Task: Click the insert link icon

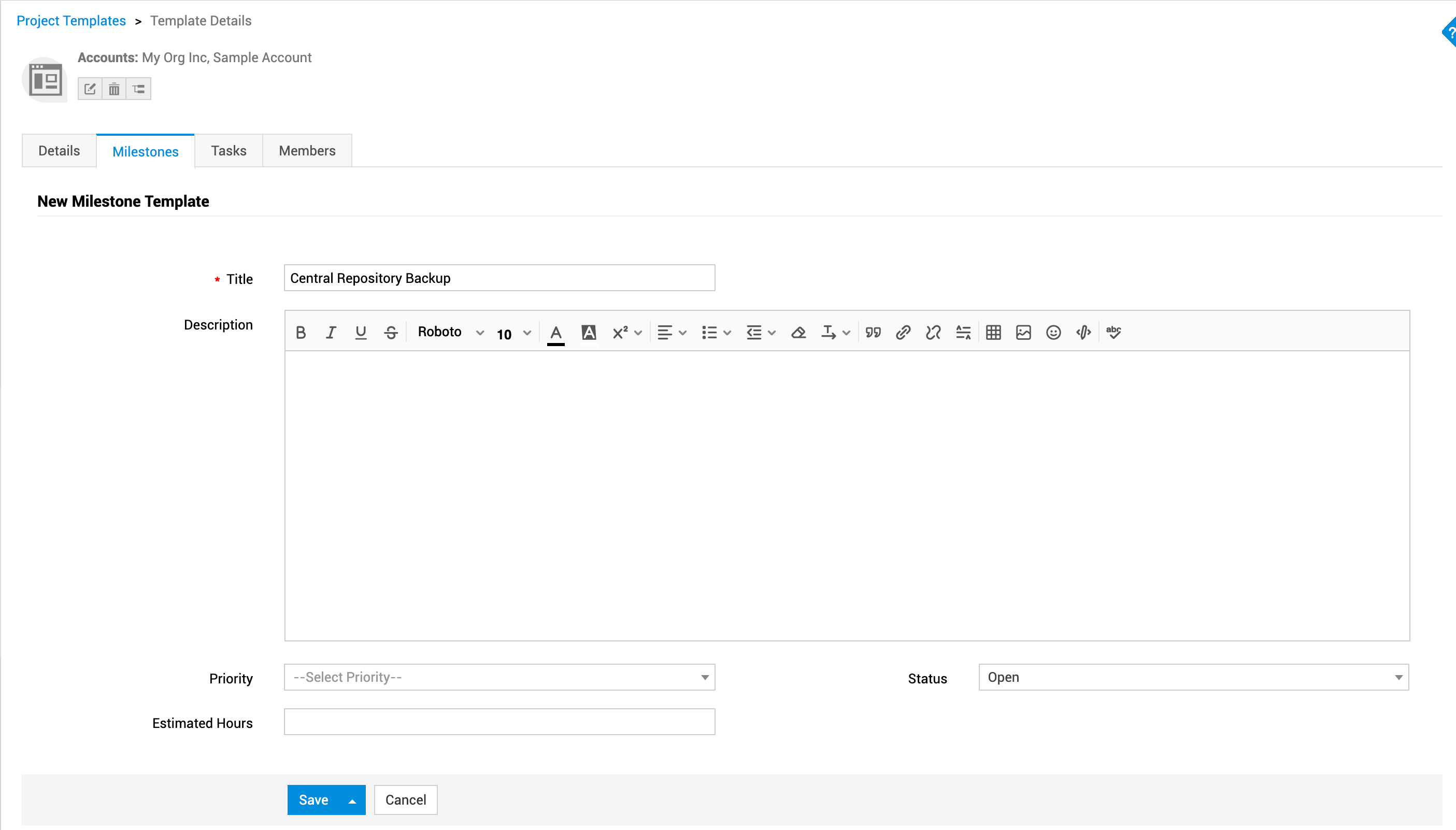Action: 903,332
